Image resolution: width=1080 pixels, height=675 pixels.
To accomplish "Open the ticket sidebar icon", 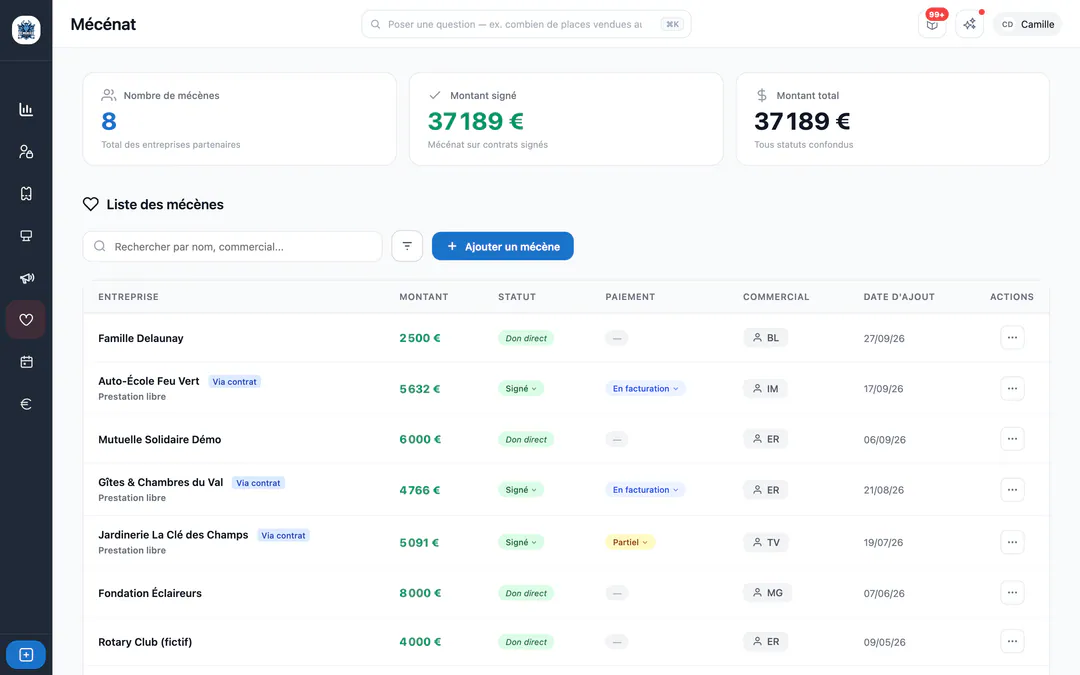I will pos(26,194).
